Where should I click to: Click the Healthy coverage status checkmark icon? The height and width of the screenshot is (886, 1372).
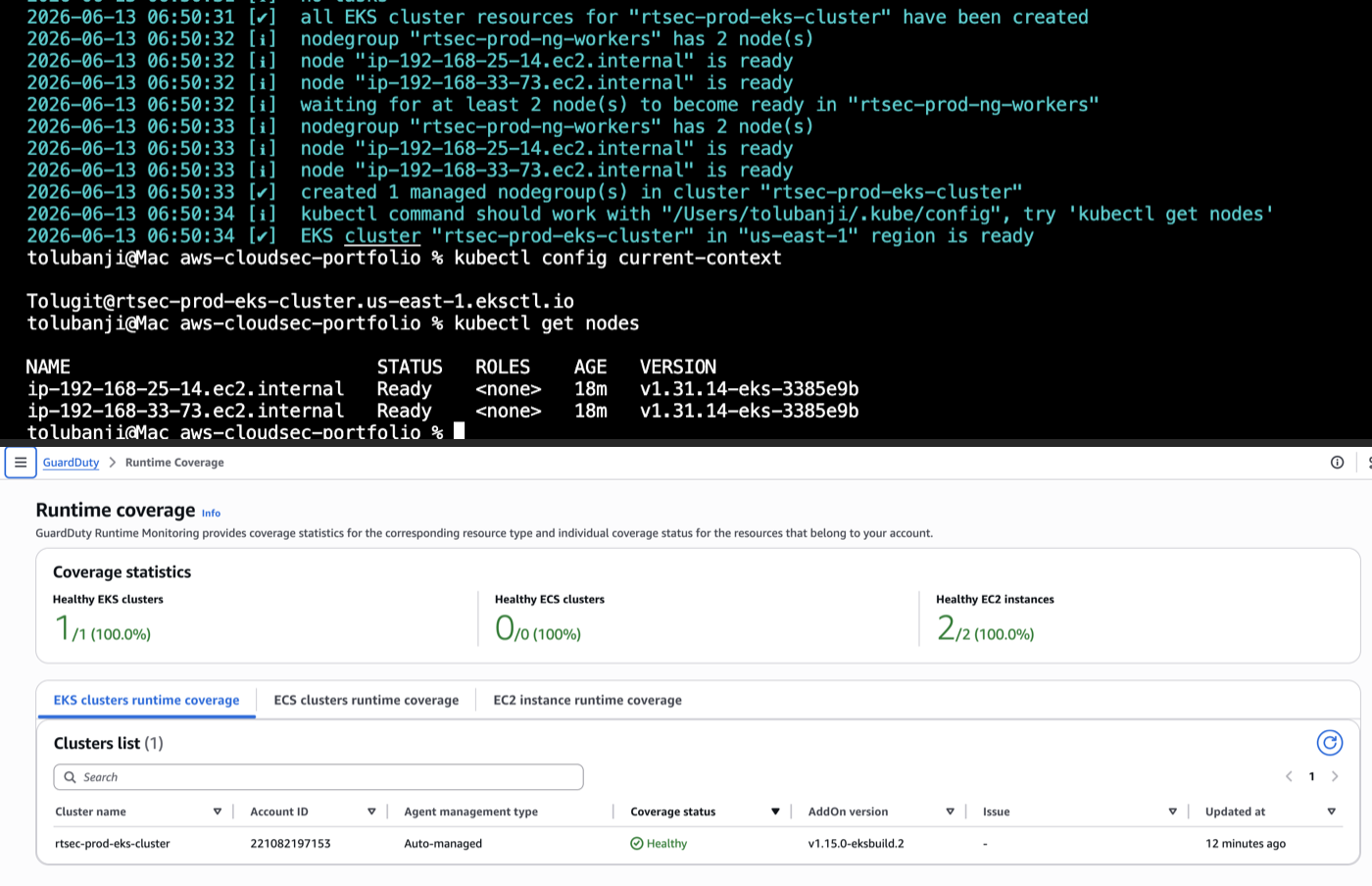(637, 844)
